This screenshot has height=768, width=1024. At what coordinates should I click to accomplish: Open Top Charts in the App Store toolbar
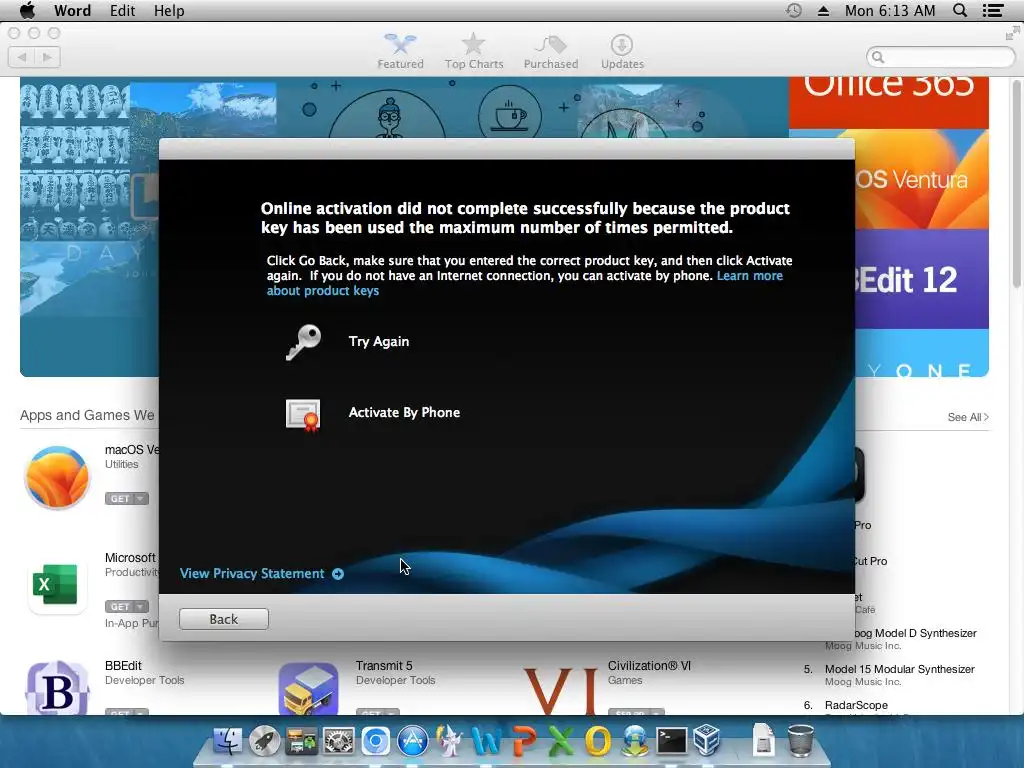tap(474, 52)
